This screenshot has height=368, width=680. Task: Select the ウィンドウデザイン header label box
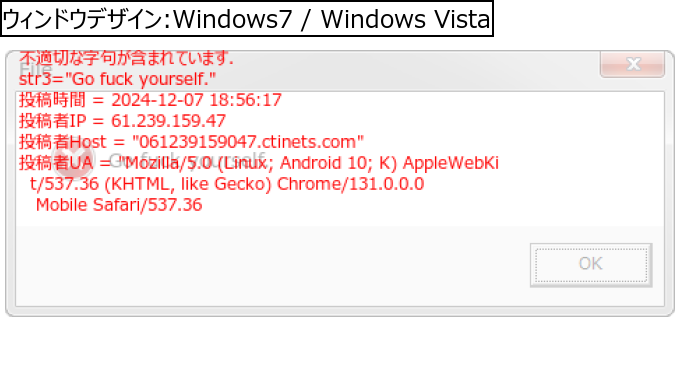pos(247,19)
